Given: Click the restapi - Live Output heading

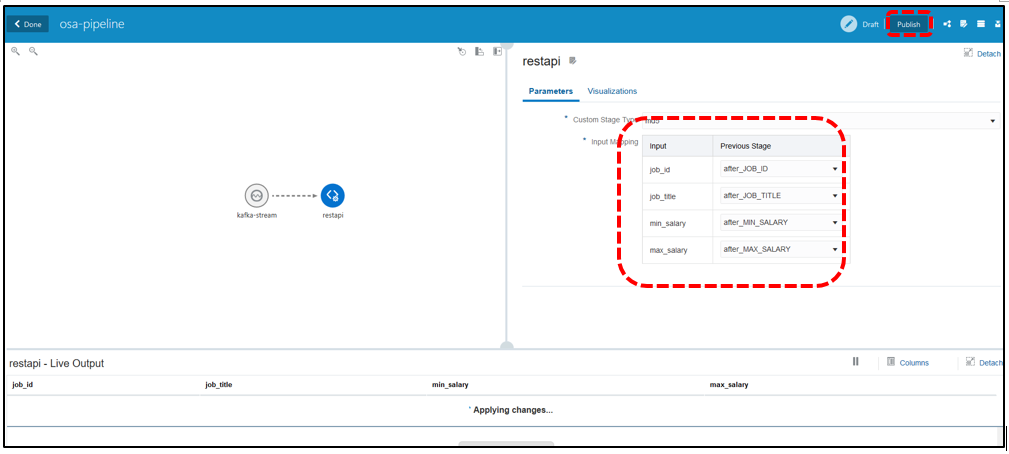Looking at the screenshot, I should click(x=57, y=363).
